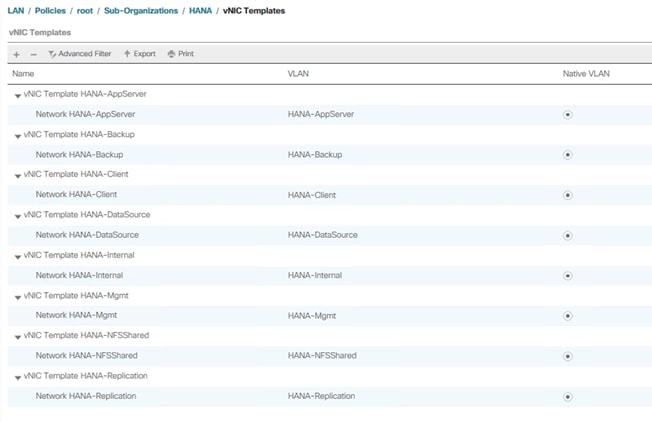Select Network HANA-Client row

(330, 195)
